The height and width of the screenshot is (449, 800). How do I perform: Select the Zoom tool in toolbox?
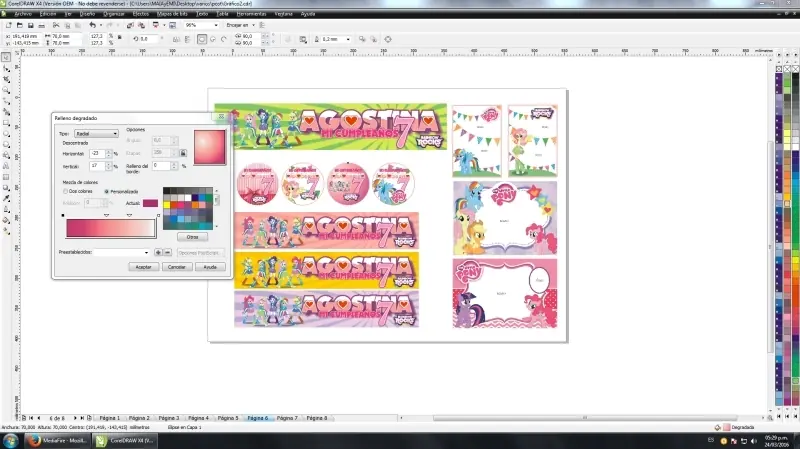pyautogui.click(x=6, y=90)
